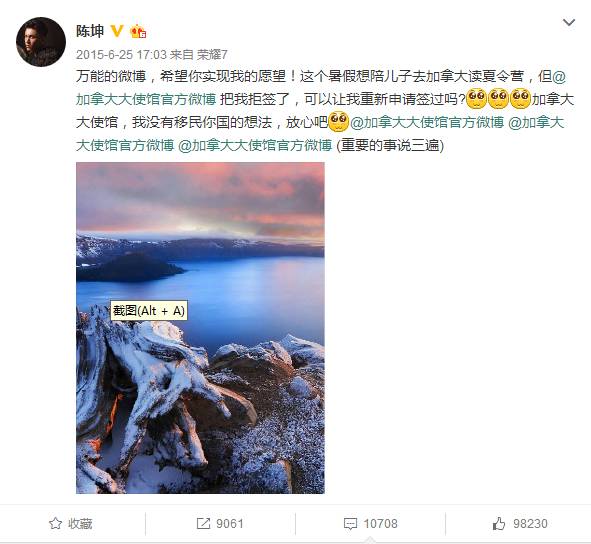Click the 荣耀7 device source link
This screenshot has height=544, width=591.
point(212,55)
